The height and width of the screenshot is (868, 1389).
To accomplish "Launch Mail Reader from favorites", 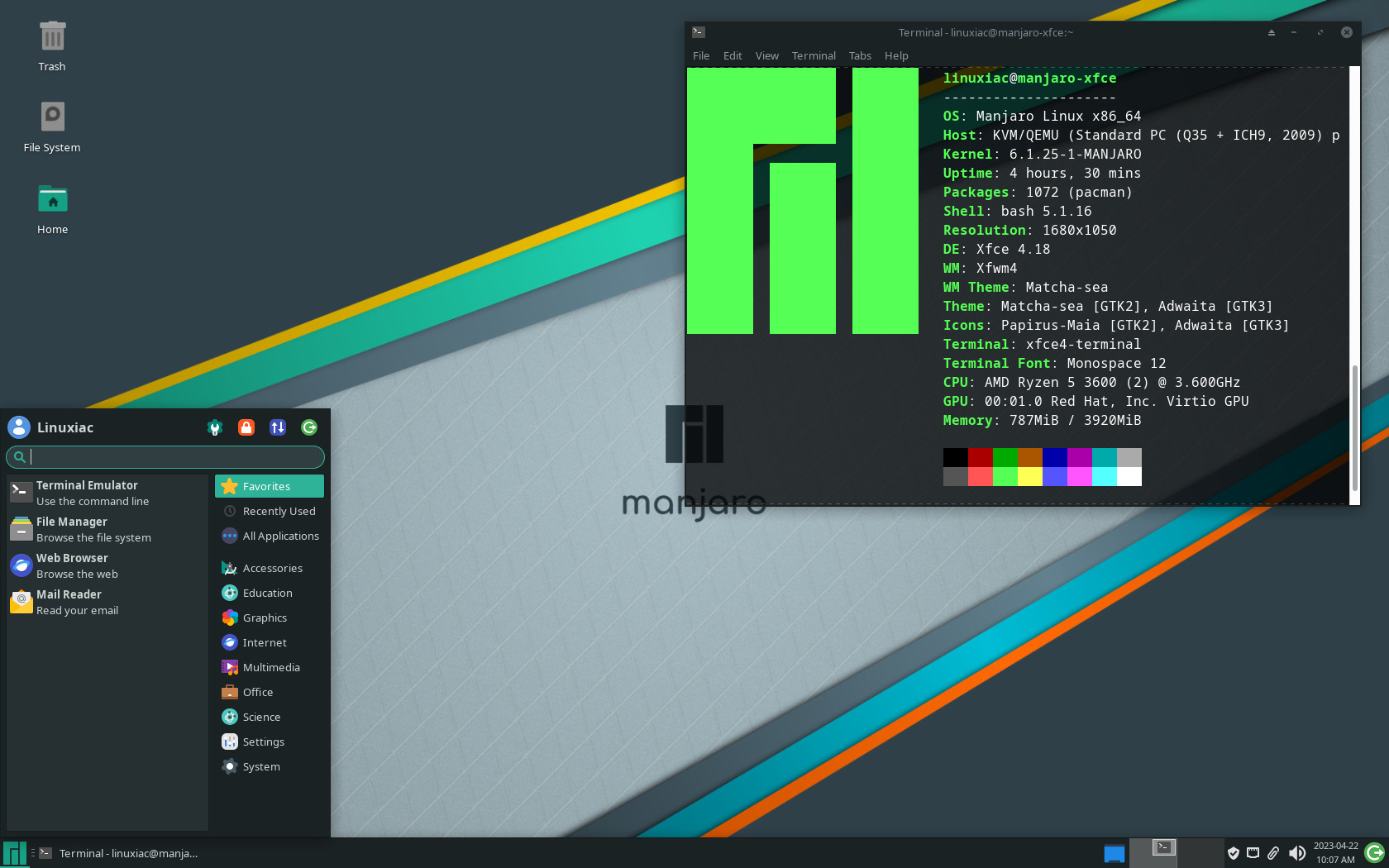I will coord(107,602).
